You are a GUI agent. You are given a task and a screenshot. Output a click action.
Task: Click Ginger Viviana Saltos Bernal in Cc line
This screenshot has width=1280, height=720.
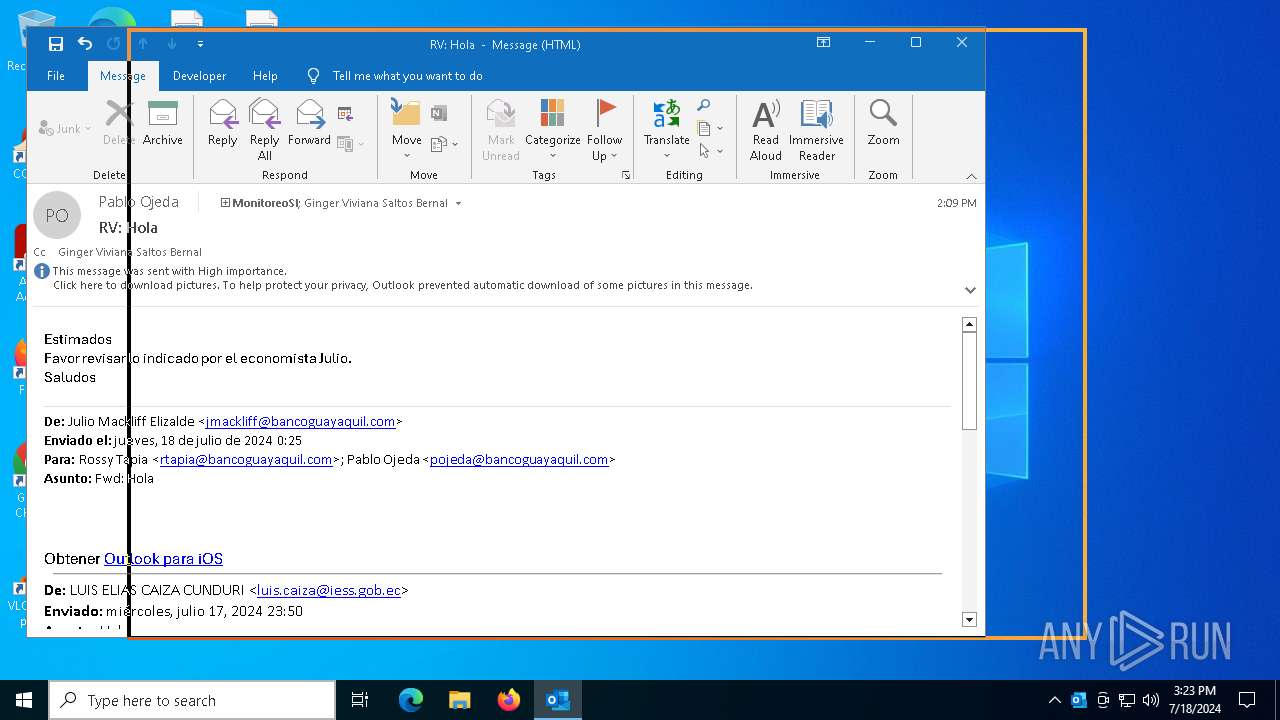130,252
